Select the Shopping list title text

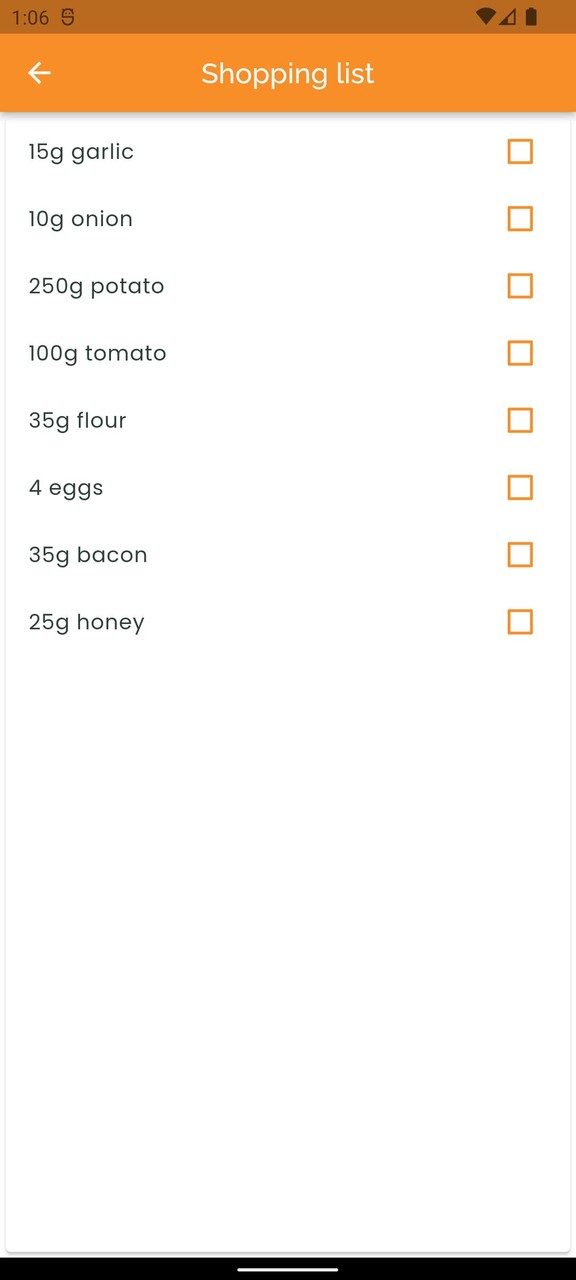point(288,73)
